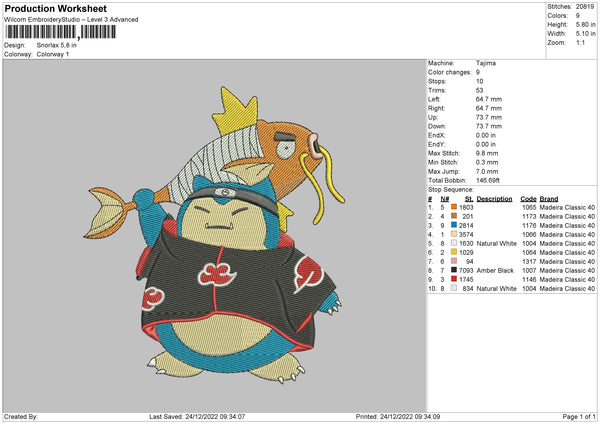Click the Brand column header

coord(549,198)
